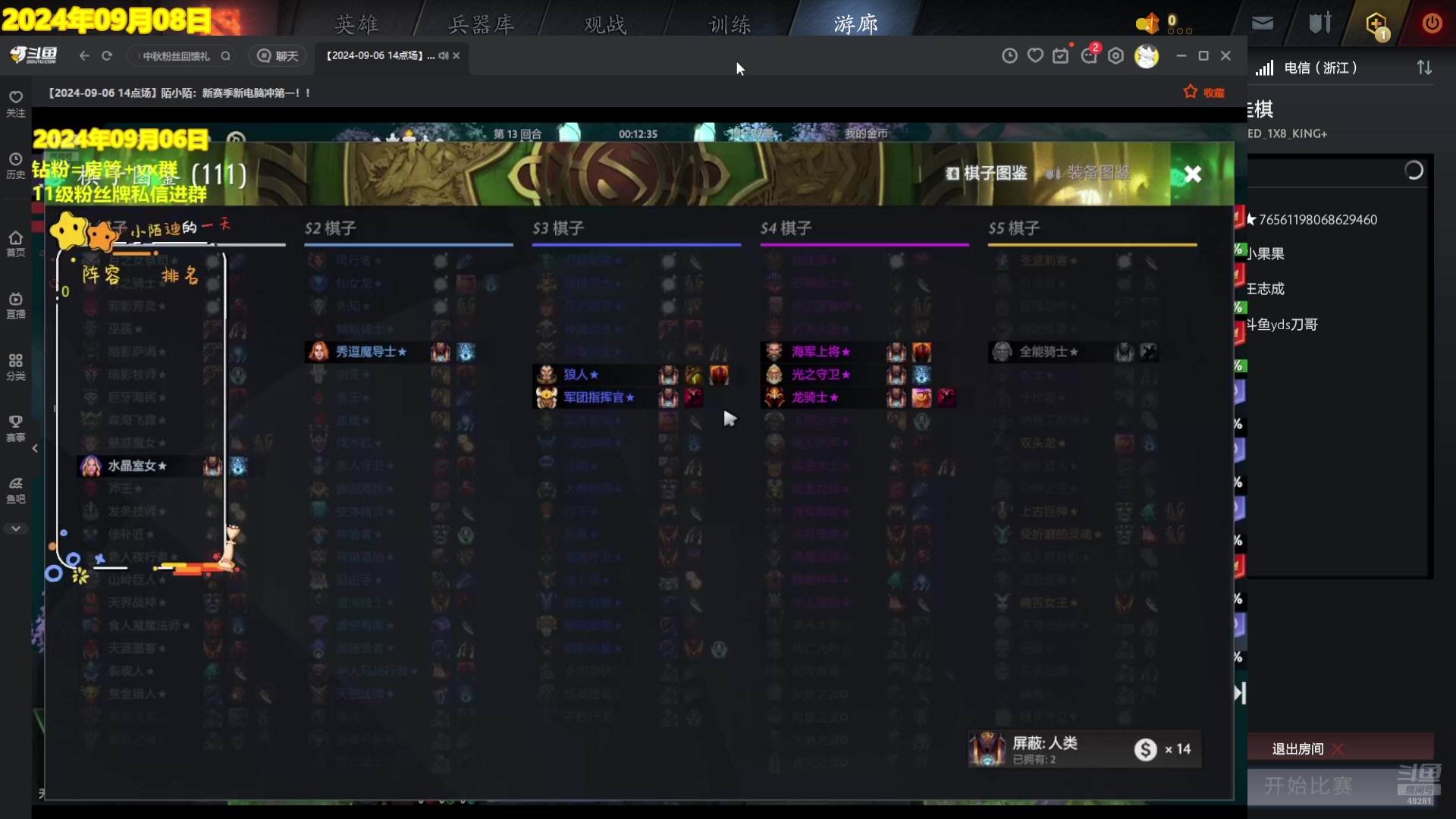This screenshot has height=819, width=1456.
Task: Select the 龙骑士 chess piece
Action: pyautogui.click(x=859, y=397)
